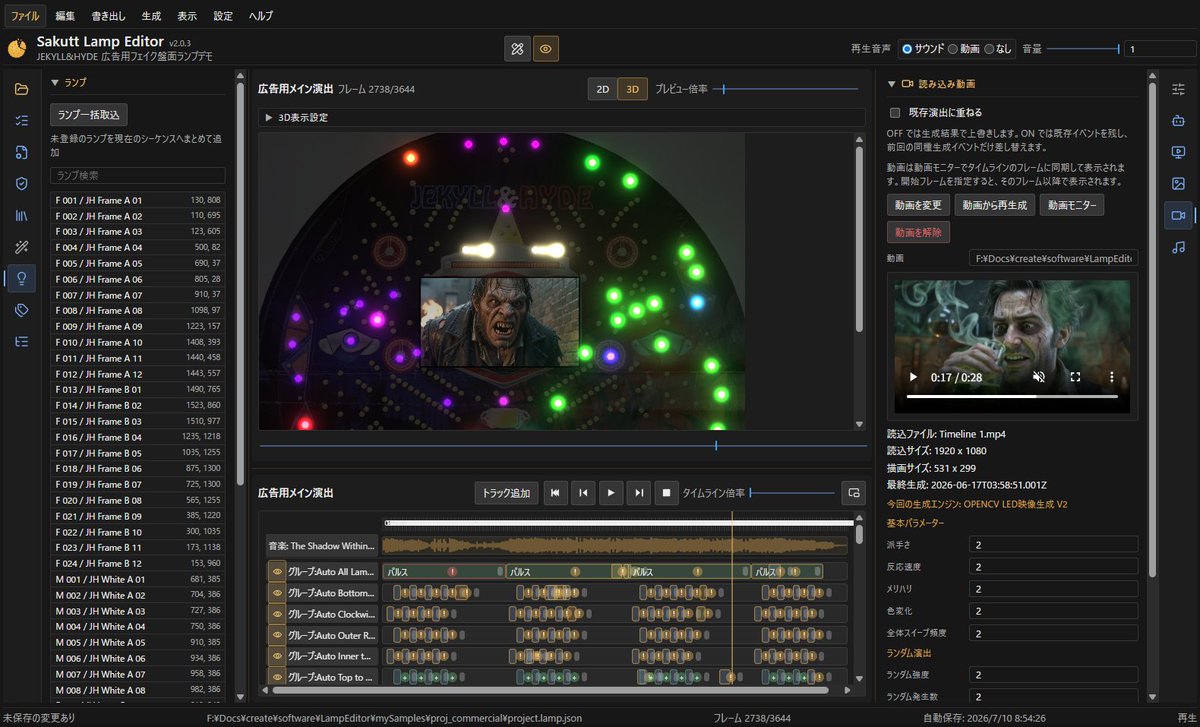Open the library books icon in left sidebar
Viewport: 1200px width, 727px height.
(x=21, y=215)
